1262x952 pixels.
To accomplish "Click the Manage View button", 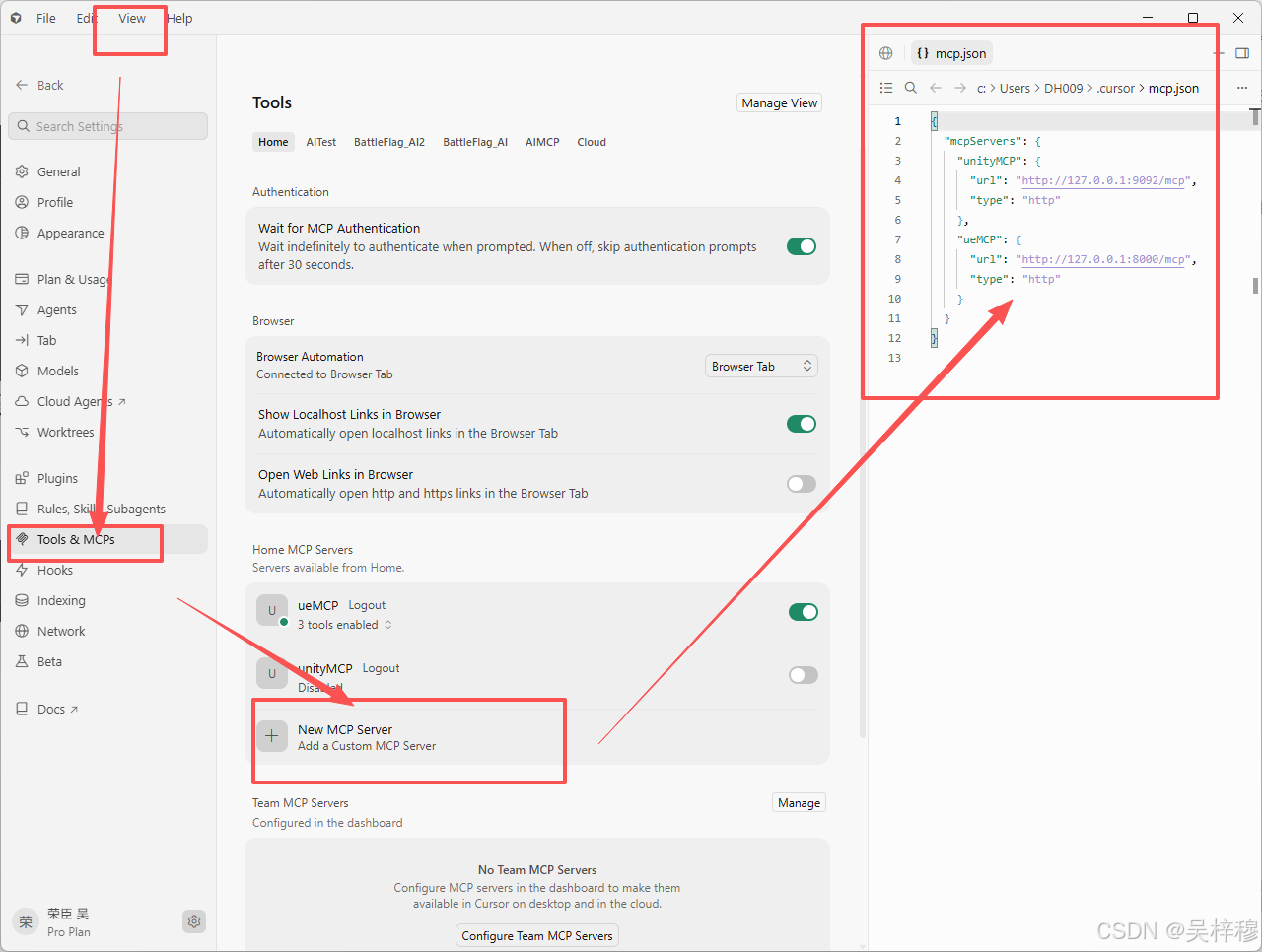I will 780,102.
